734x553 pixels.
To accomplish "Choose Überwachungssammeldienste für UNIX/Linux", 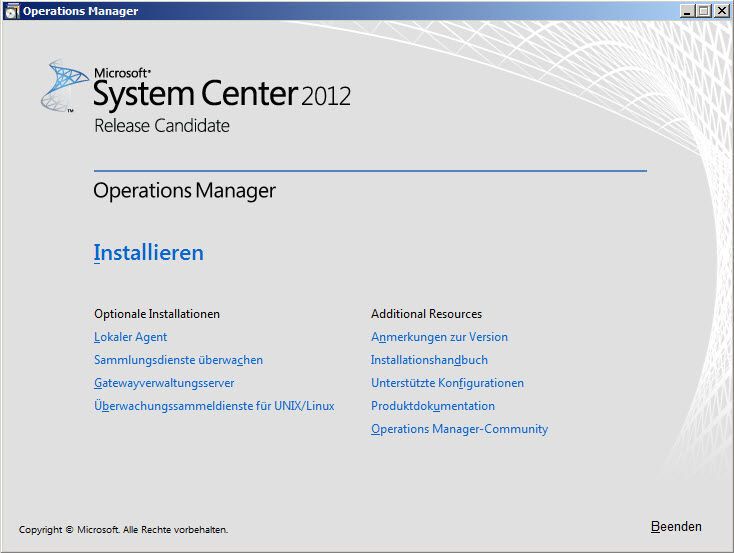I will (x=214, y=406).
